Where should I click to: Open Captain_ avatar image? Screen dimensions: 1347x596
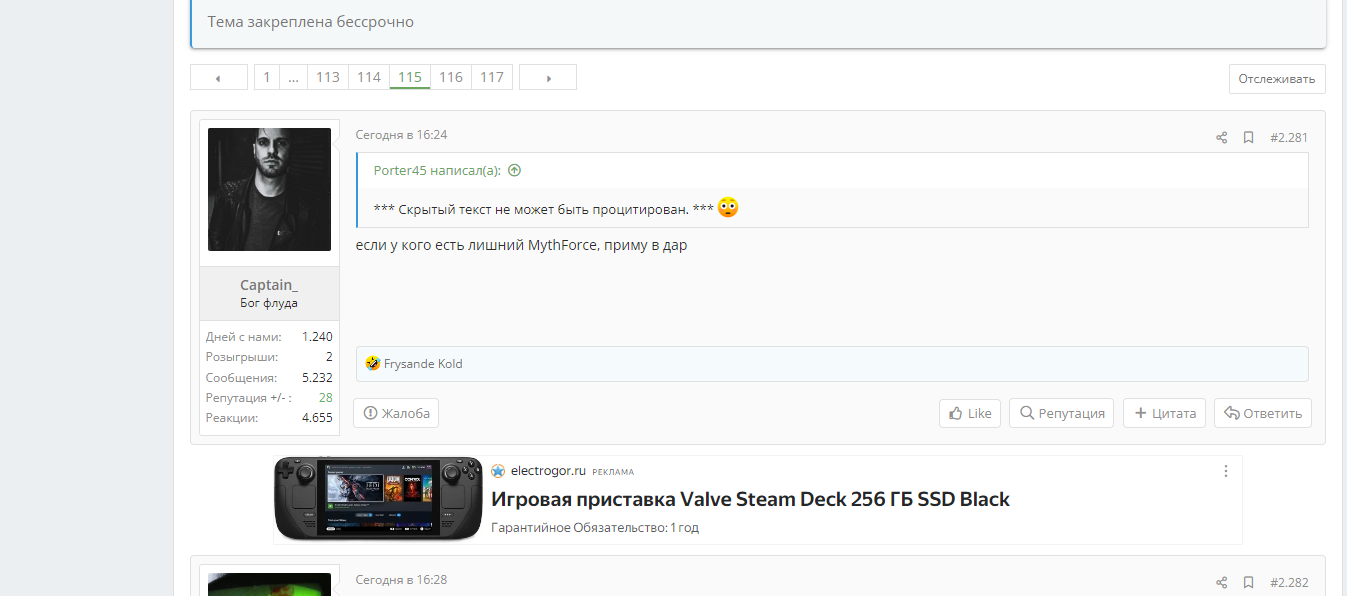(x=269, y=189)
